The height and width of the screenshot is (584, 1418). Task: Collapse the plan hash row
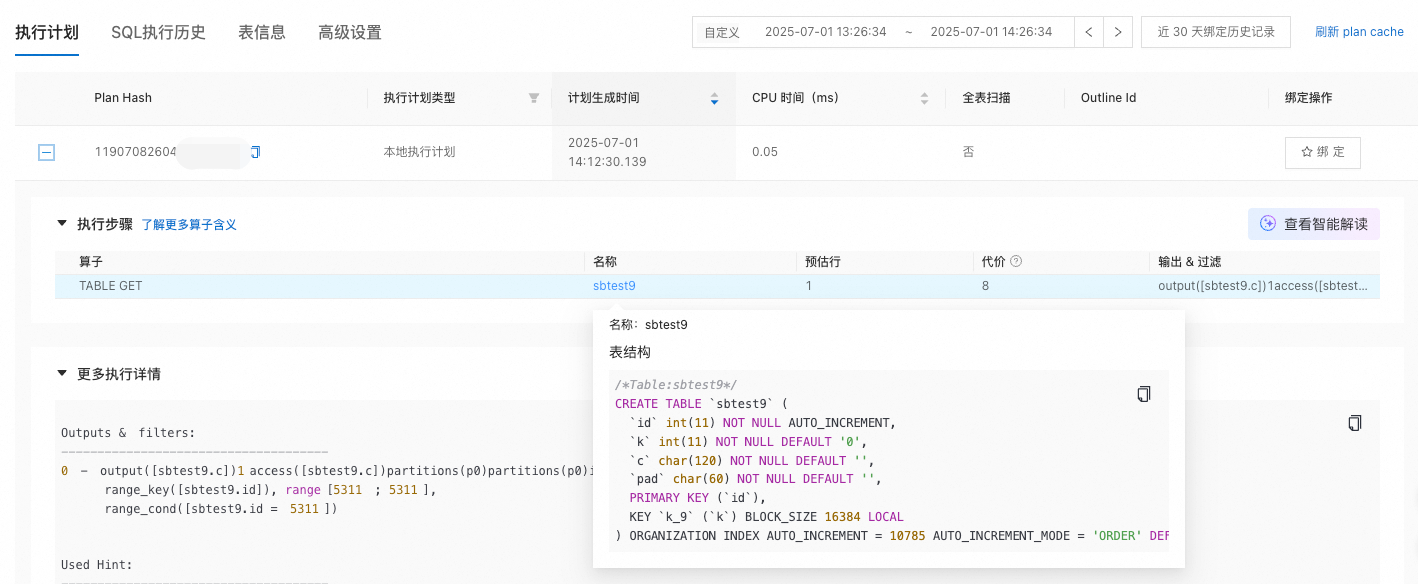pos(46,152)
